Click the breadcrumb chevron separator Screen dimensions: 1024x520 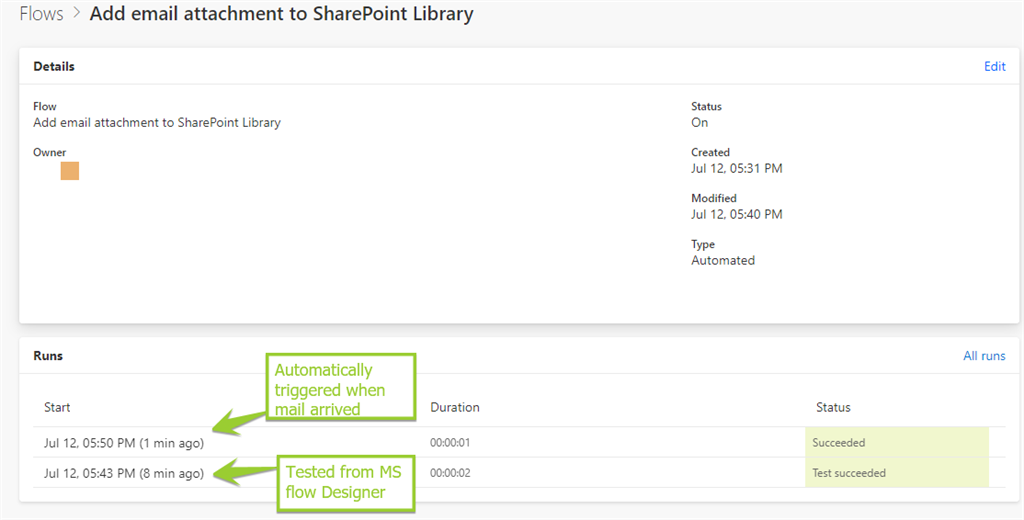click(x=76, y=14)
